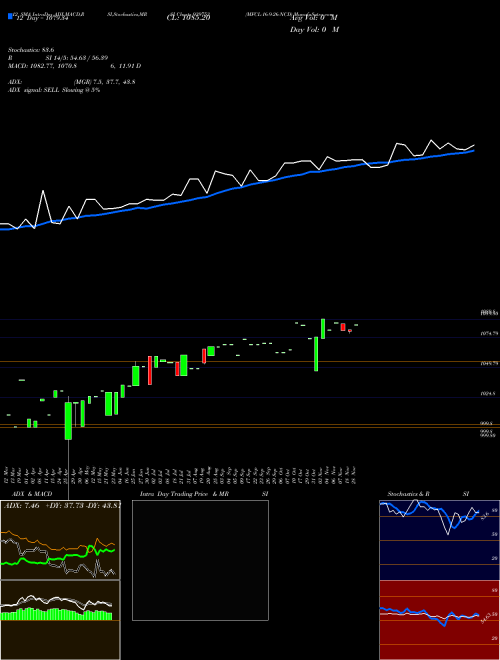Click the 1049.79 price axis label

tap(489, 363)
